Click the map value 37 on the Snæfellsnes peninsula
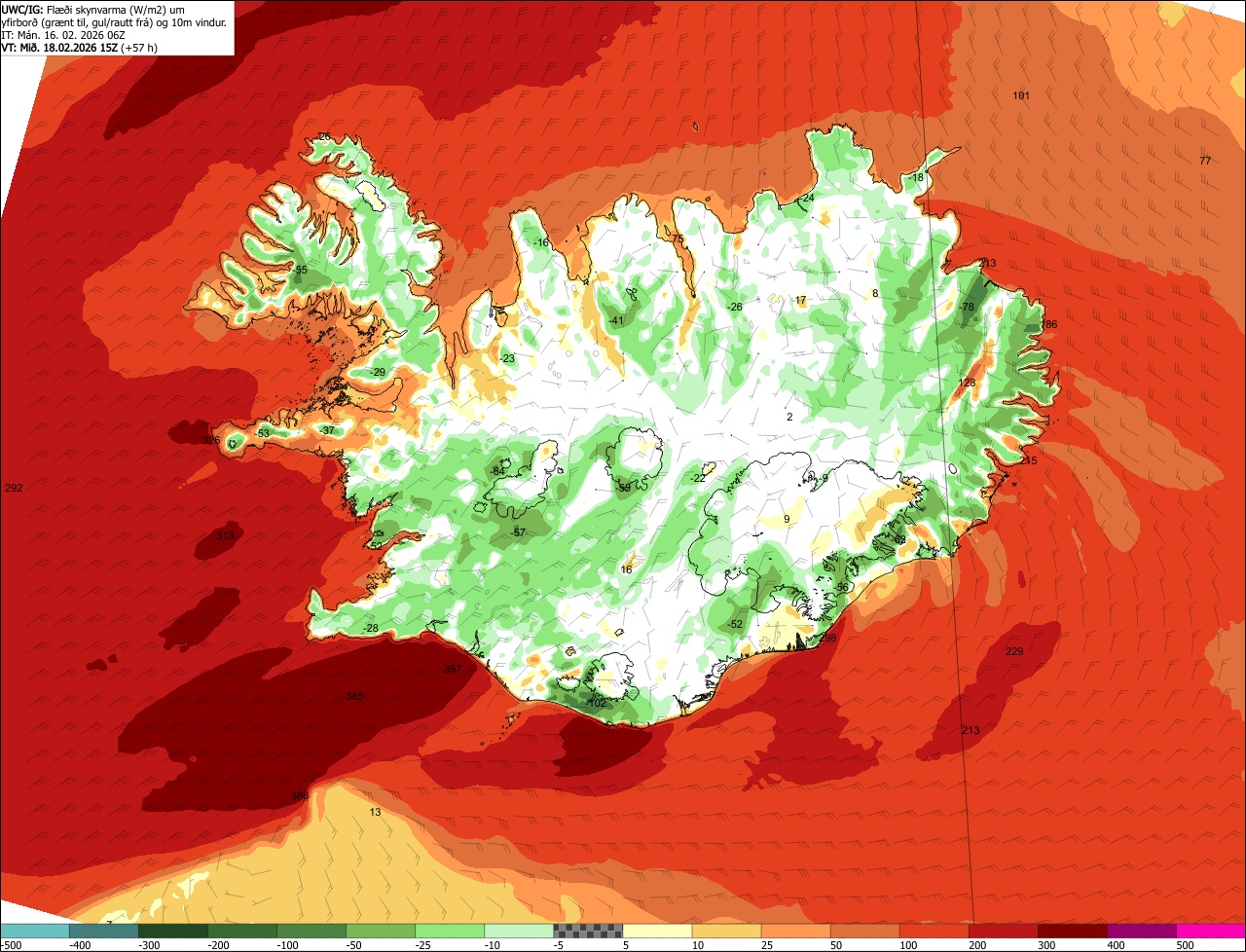Screen dimensions: 1246x952 click(x=328, y=430)
